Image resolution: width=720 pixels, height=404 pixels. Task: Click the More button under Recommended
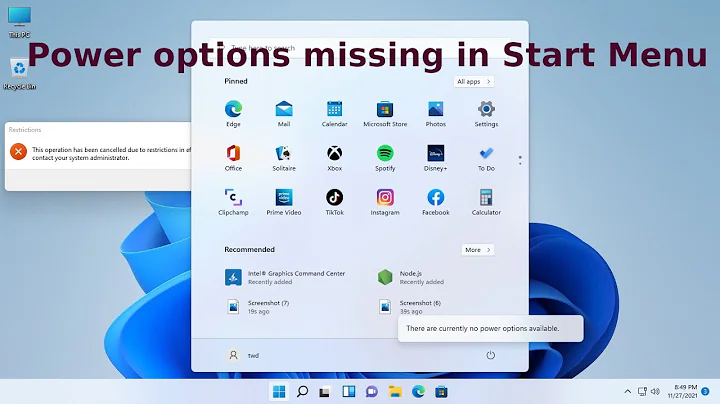478,250
